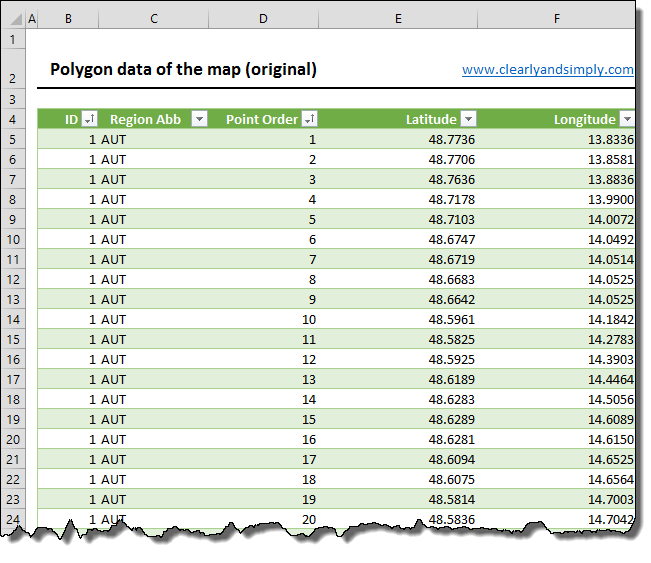
Task: Select row 2 header
Action: (x=13, y=69)
